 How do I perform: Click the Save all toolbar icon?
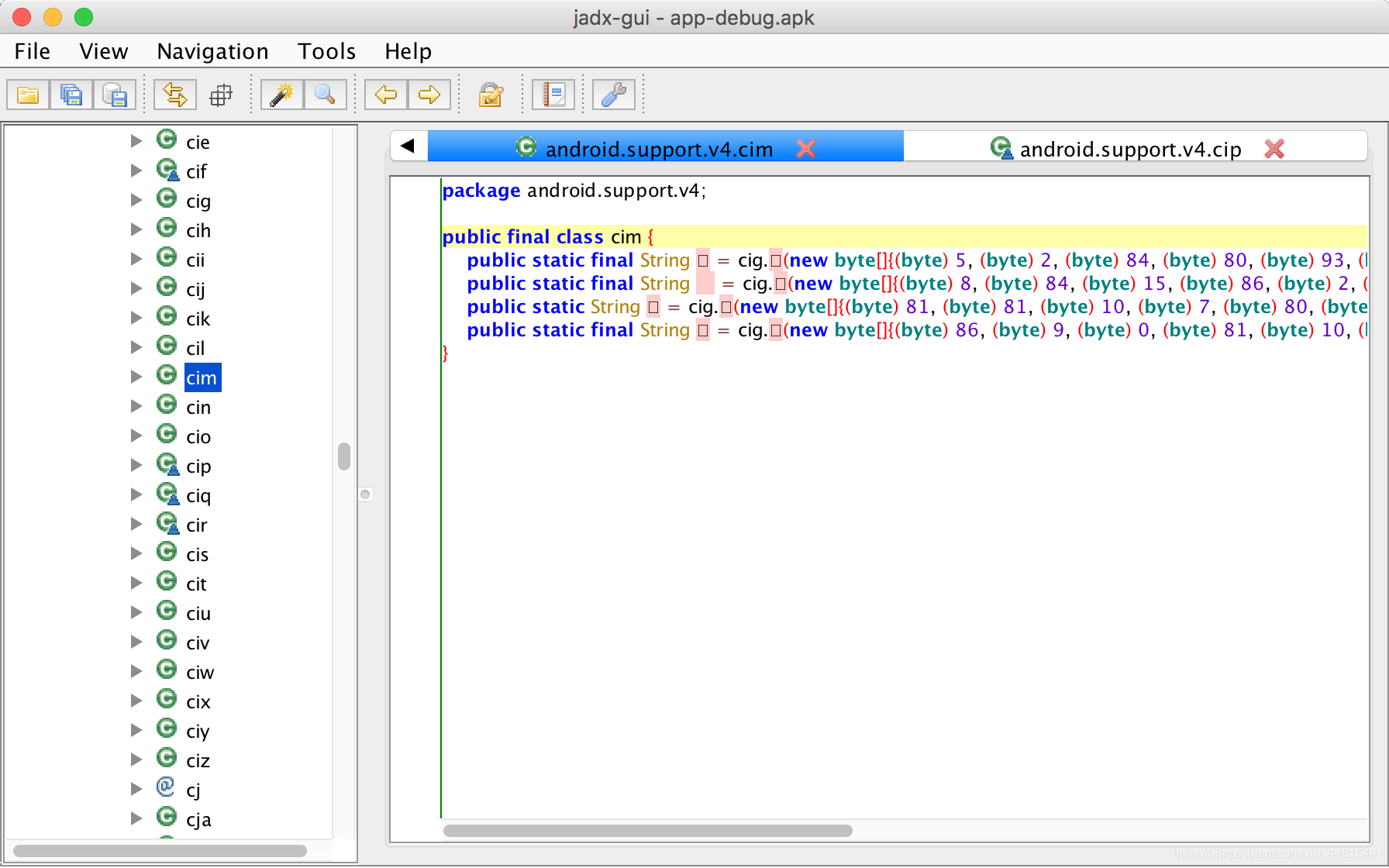pos(71,95)
